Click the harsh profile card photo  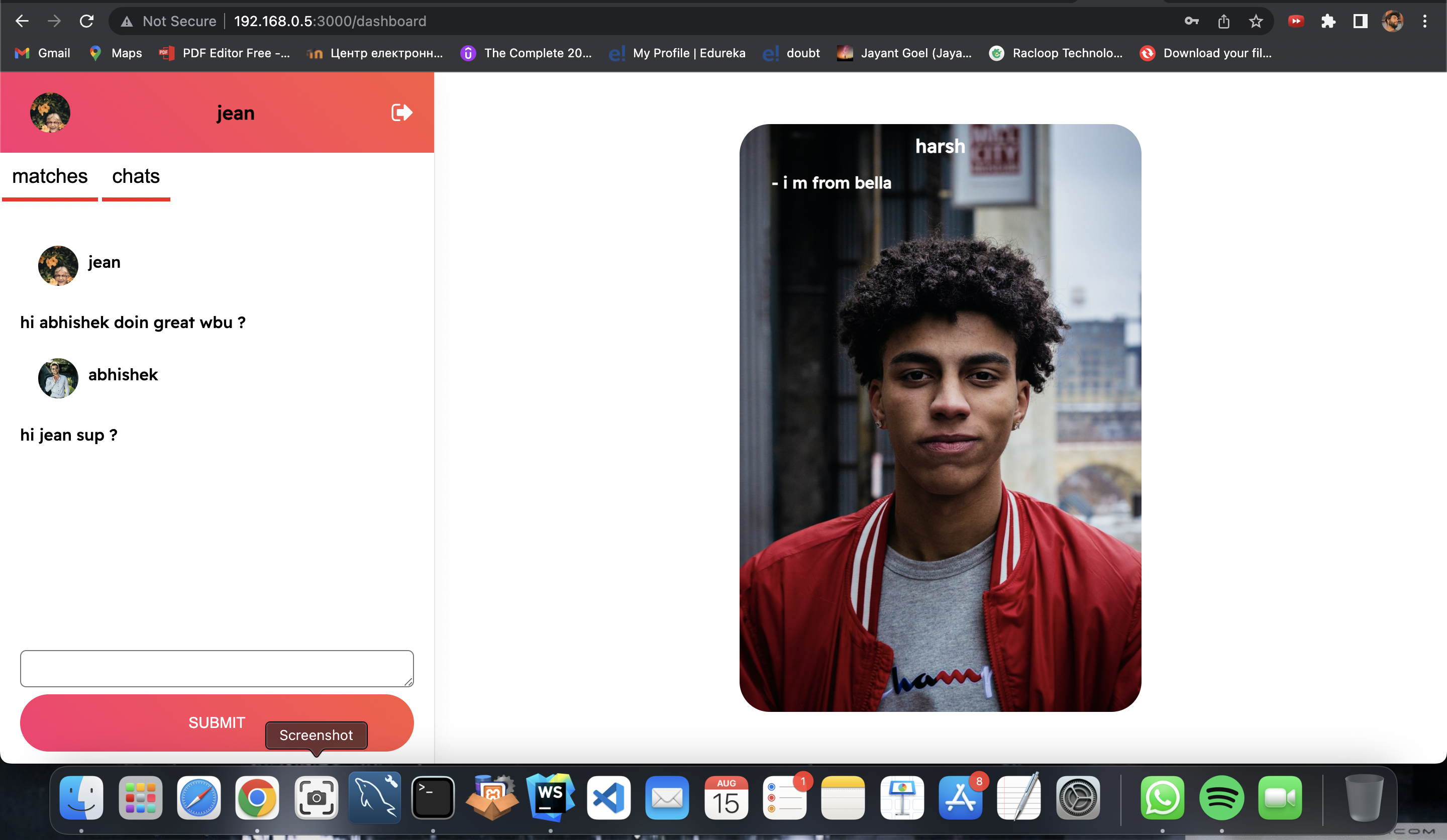(940, 418)
